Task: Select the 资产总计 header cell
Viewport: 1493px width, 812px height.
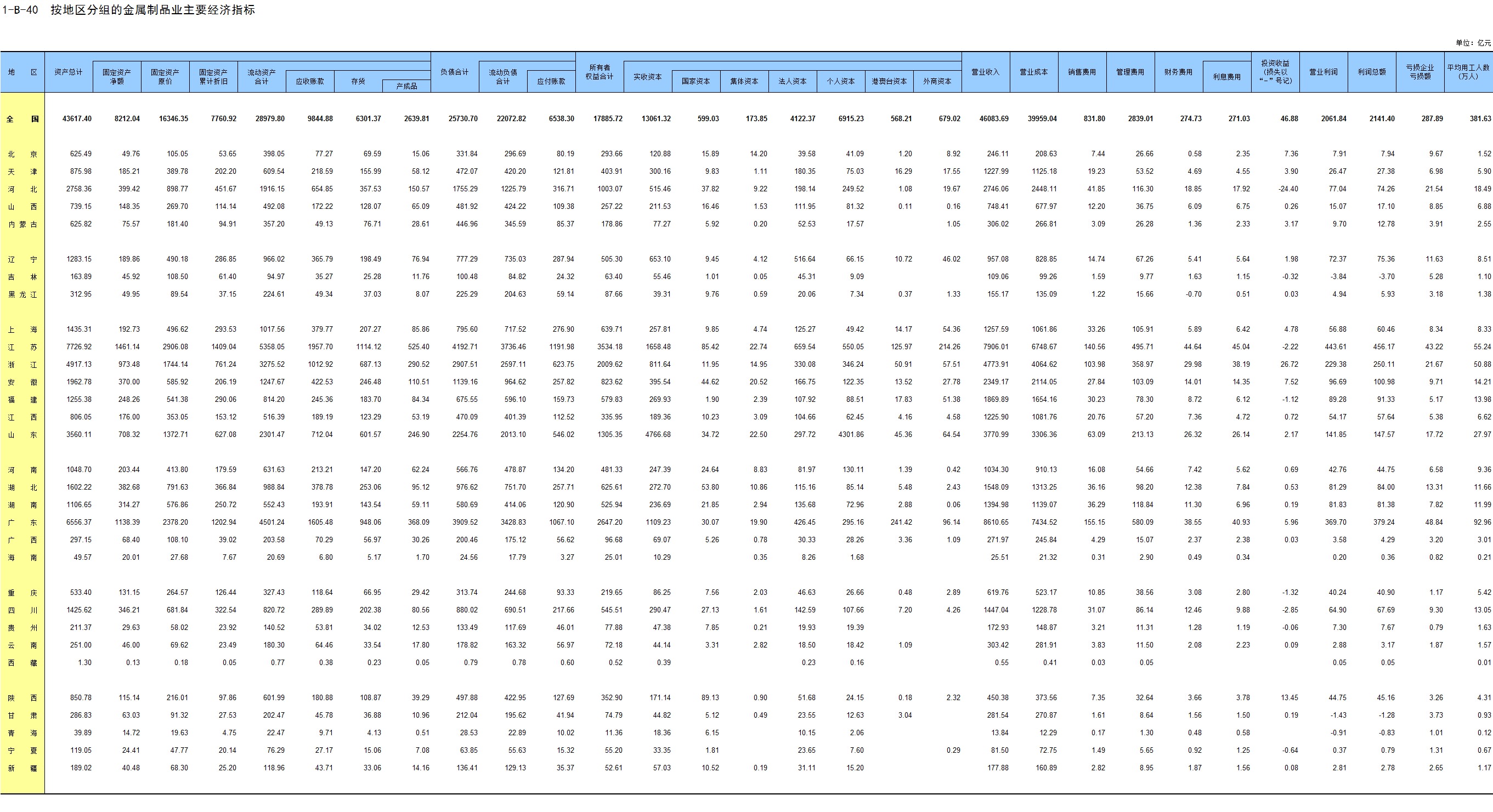Action: (69, 72)
